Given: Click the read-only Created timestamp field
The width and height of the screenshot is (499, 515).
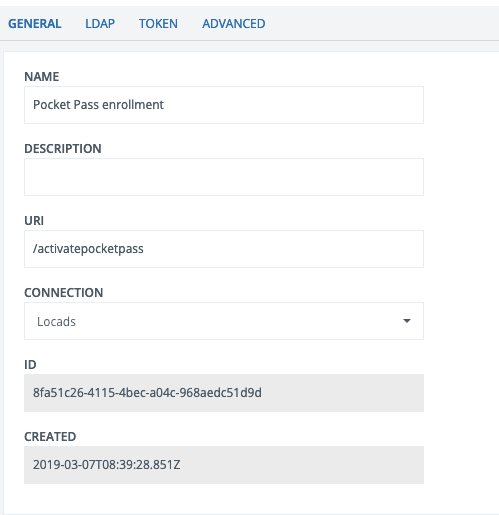Looking at the screenshot, I should click(224, 465).
